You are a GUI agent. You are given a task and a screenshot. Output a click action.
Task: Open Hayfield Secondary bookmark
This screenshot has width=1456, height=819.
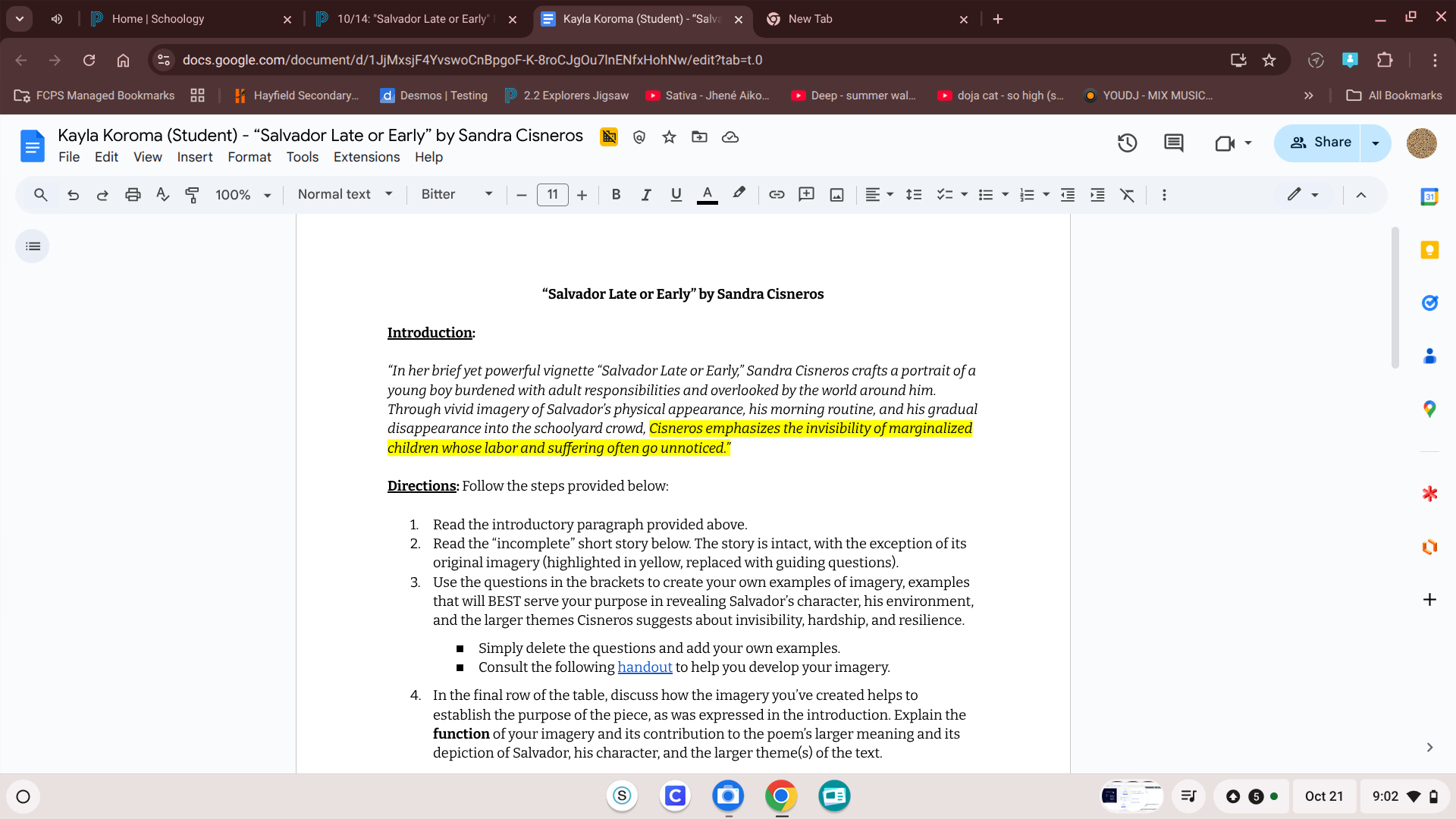tap(297, 96)
